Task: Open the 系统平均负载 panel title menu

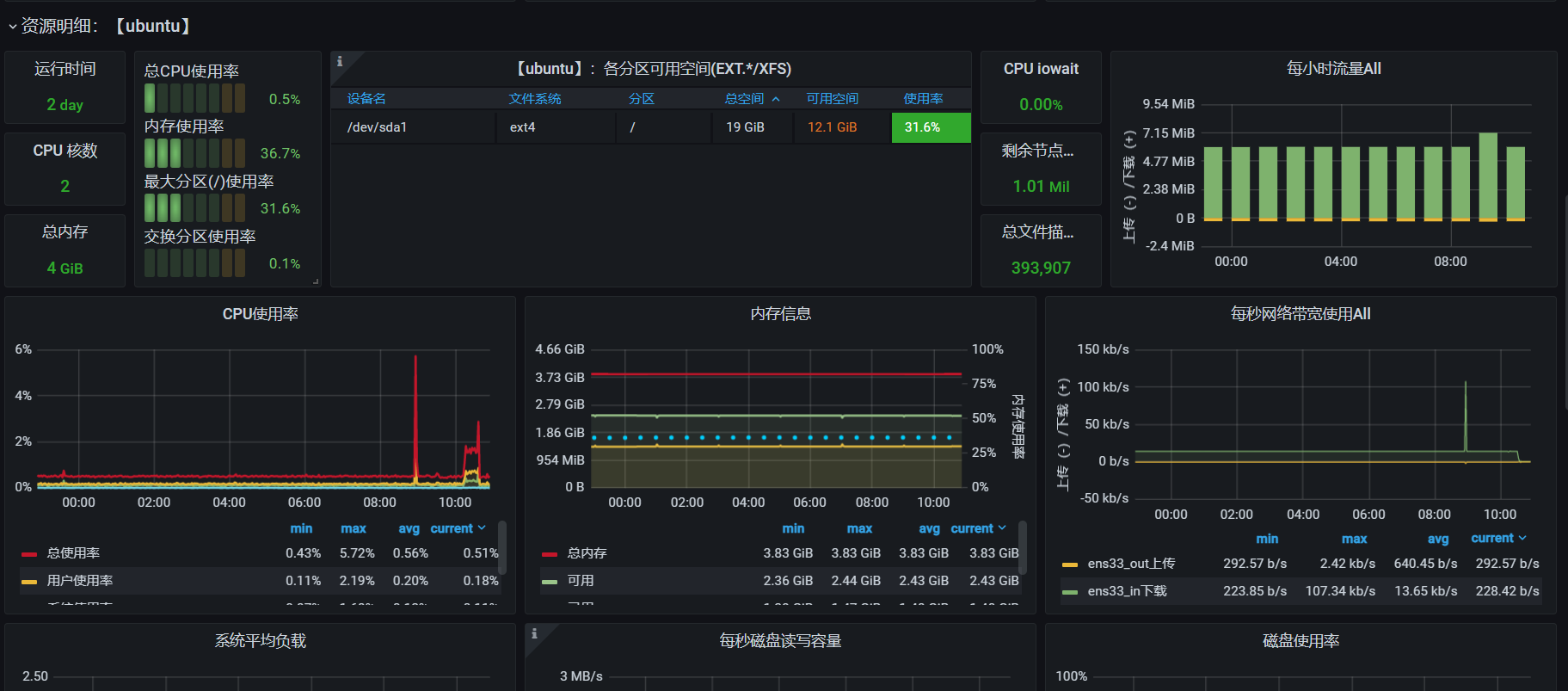Action: 261,641
